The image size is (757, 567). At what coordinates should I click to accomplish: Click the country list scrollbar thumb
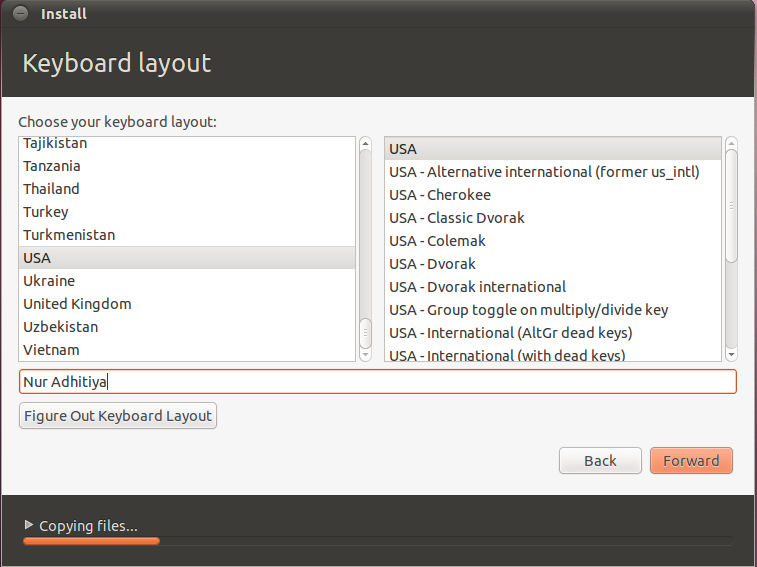tap(365, 333)
